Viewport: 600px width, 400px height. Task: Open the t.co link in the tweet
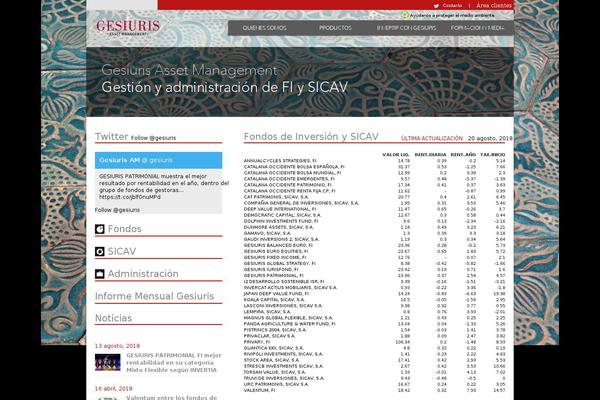(x=130, y=197)
